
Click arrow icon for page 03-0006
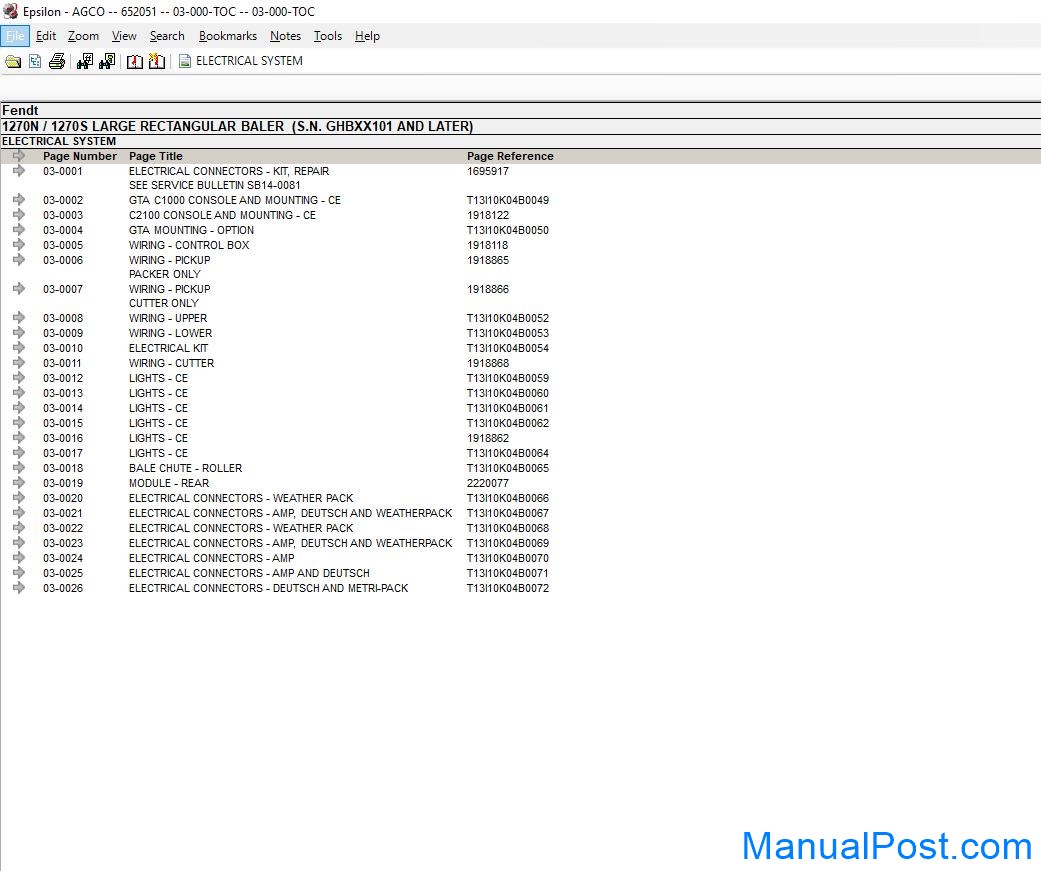pyautogui.click(x=19, y=260)
